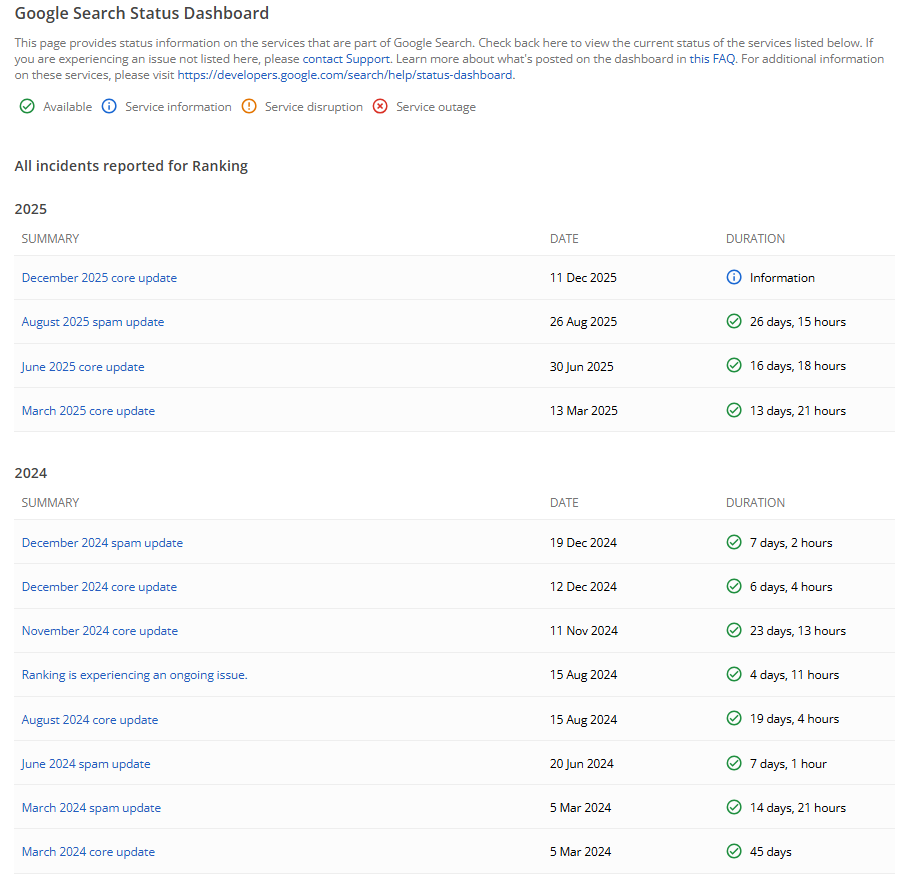
Task: Click the contact Support link
Action: [x=344, y=58]
